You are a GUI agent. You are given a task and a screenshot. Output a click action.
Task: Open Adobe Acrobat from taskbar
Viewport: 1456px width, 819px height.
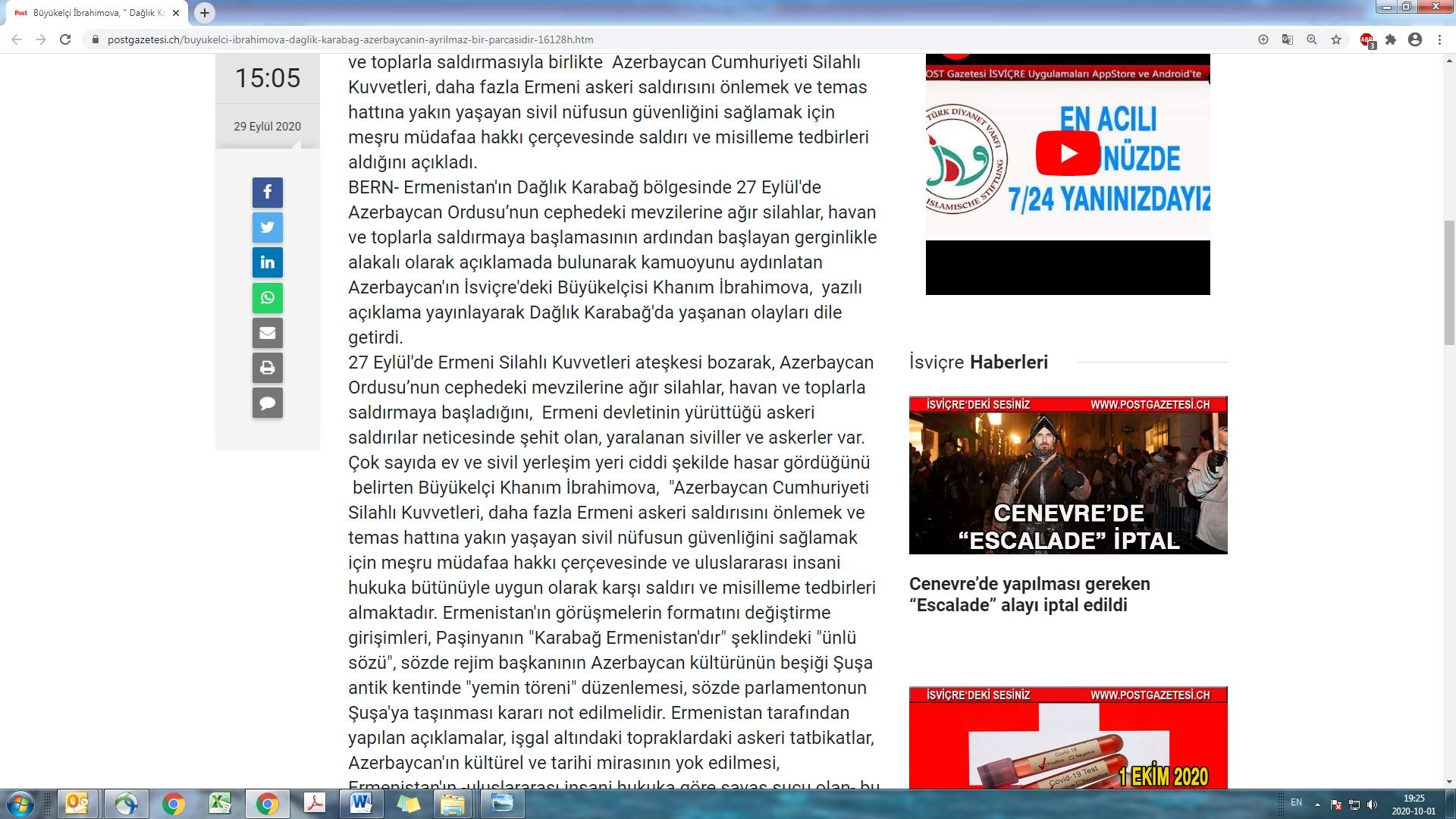click(x=314, y=804)
